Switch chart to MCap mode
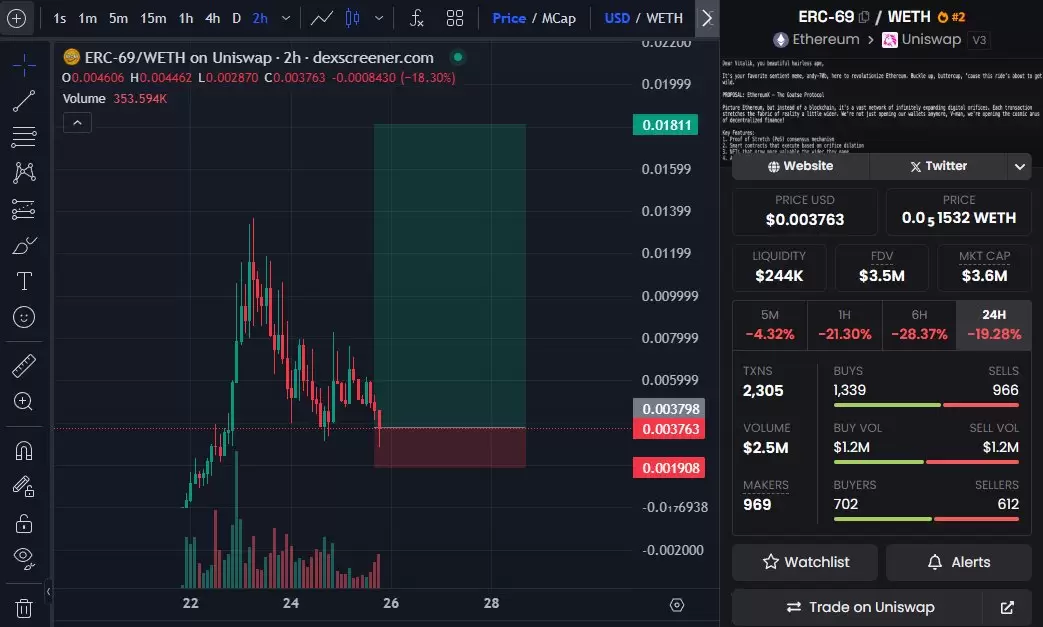The image size is (1043, 627). click(x=559, y=18)
